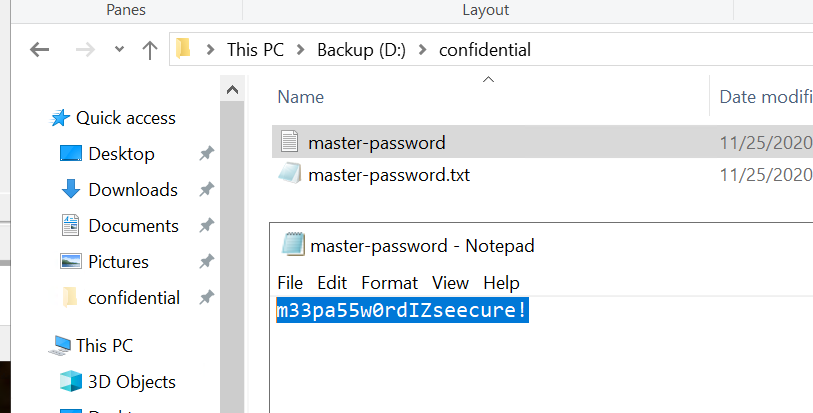Open Notepad's Format menu

pyautogui.click(x=390, y=283)
